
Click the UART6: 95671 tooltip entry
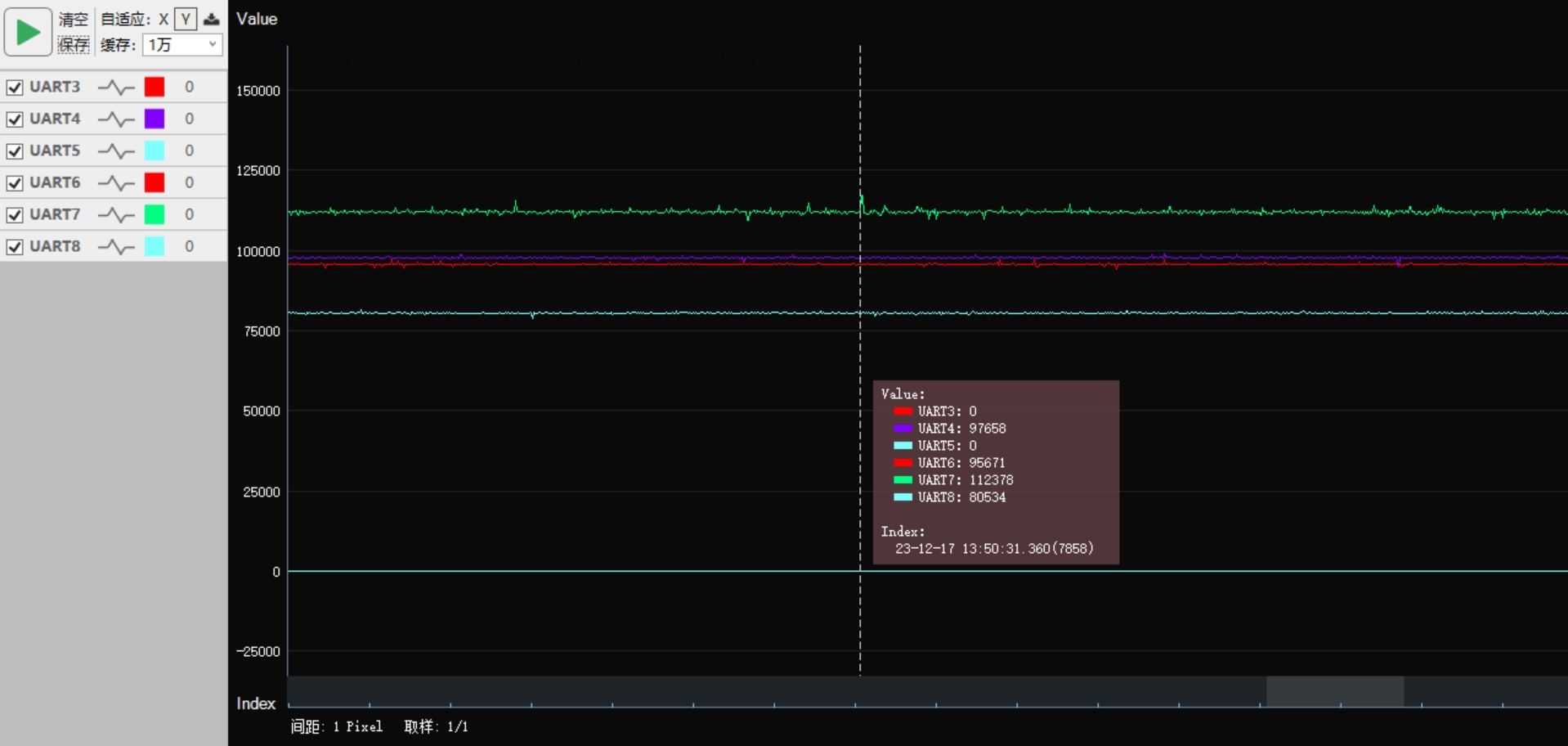pyautogui.click(x=950, y=463)
